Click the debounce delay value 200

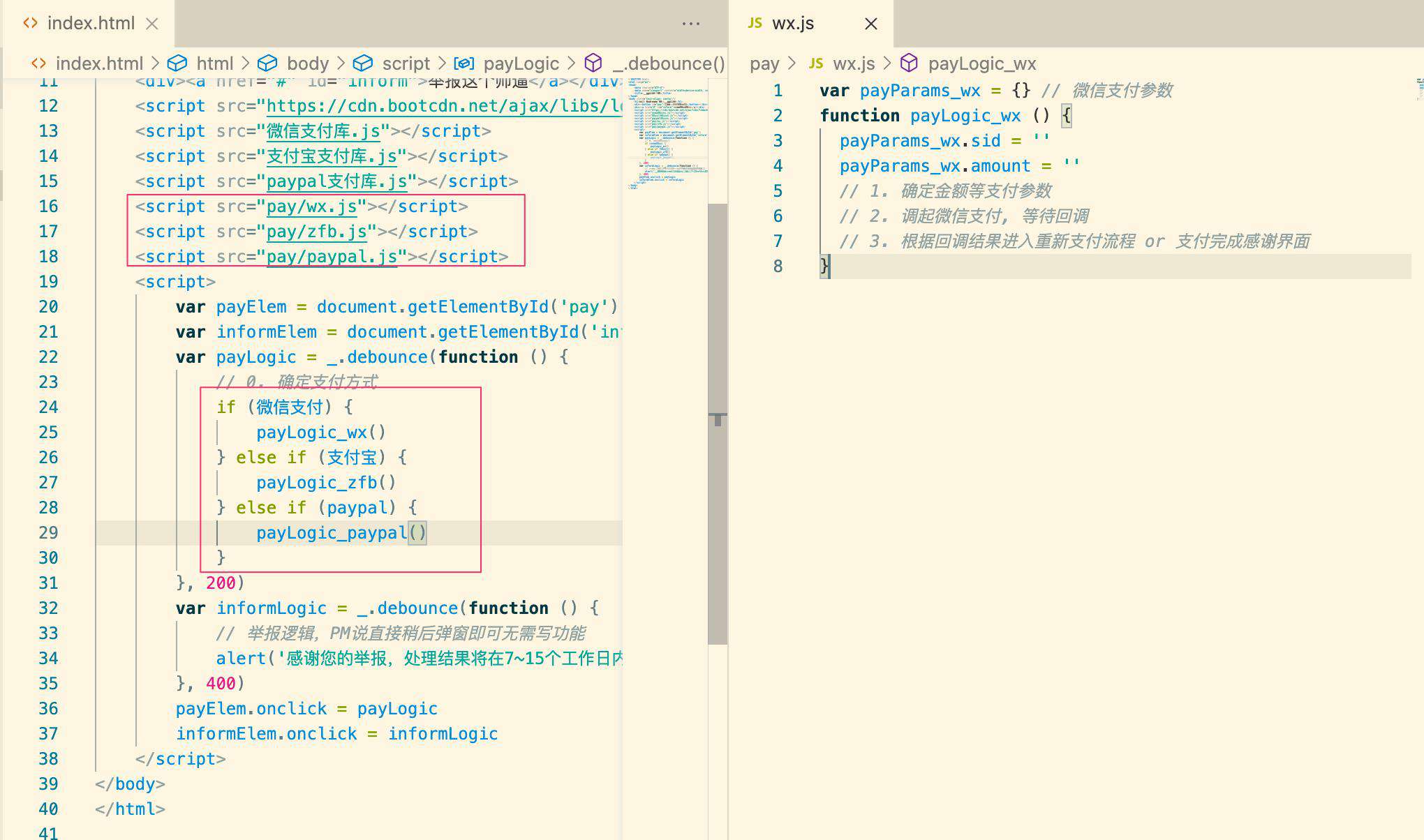pyautogui.click(x=221, y=583)
